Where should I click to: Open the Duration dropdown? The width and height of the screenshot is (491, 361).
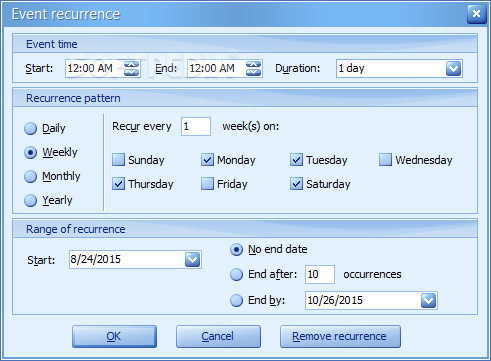coord(453,69)
